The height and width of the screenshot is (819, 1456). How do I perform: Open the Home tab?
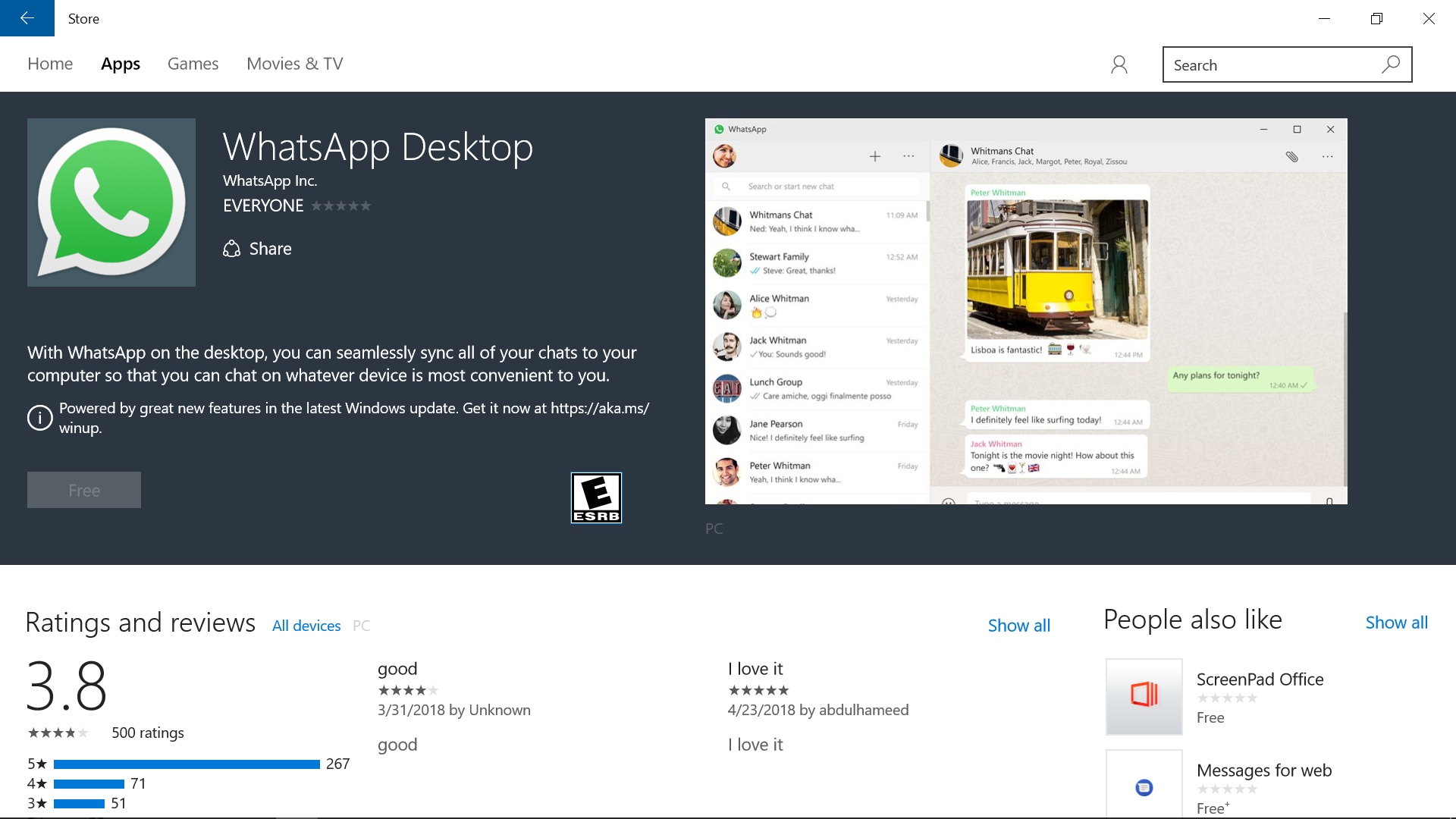50,64
